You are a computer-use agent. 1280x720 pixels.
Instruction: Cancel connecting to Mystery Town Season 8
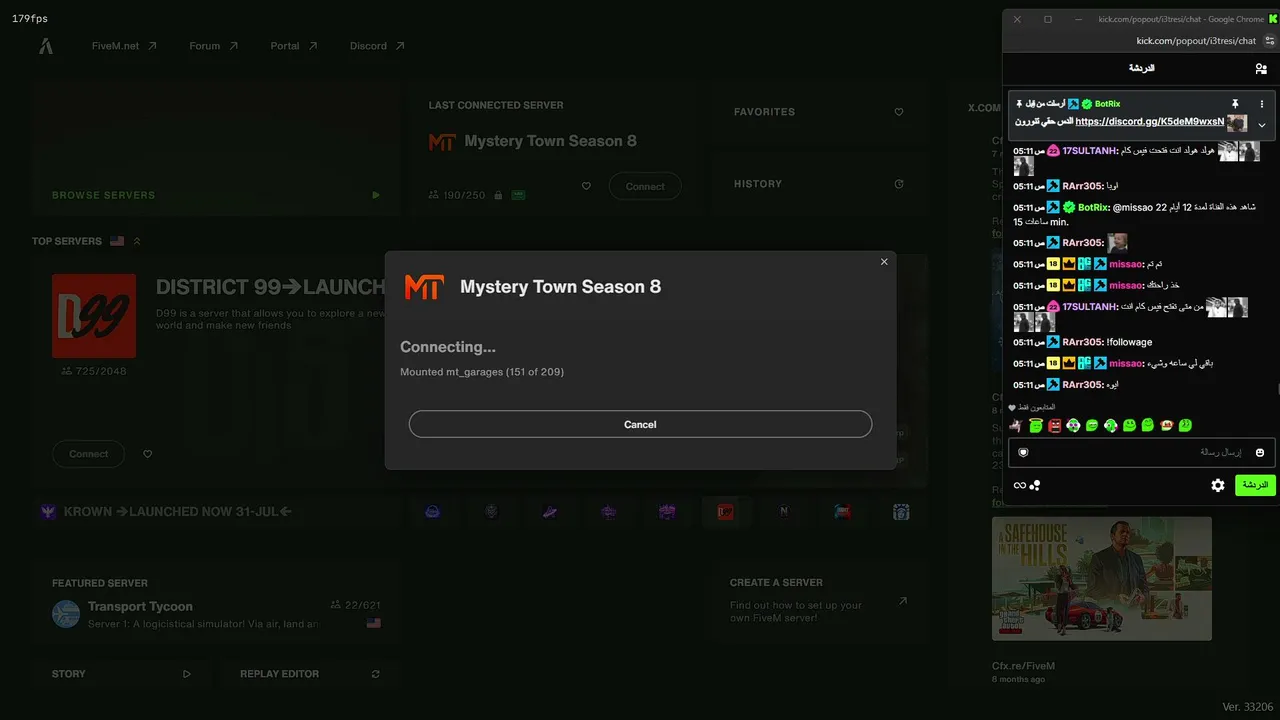[640, 424]
